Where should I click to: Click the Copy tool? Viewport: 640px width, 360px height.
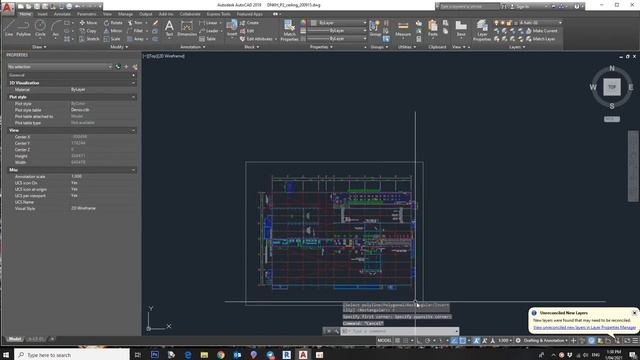(x=88, y=31)
